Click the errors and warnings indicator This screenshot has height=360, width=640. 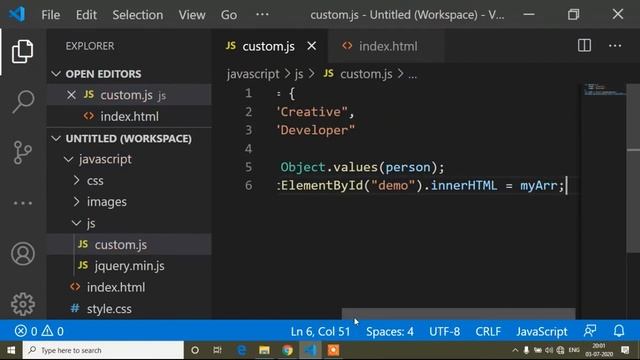pos(39,331)
